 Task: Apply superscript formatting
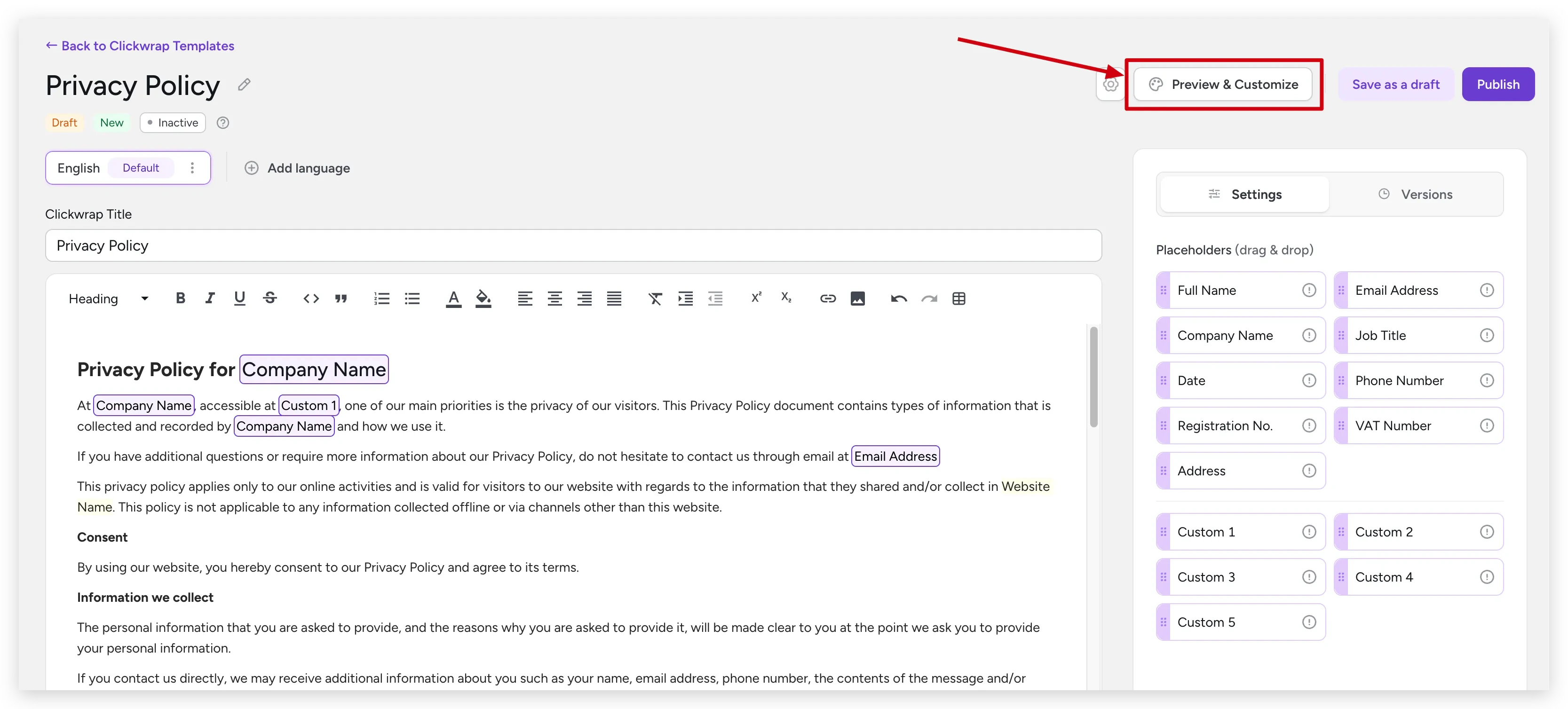tap(756, 298)
